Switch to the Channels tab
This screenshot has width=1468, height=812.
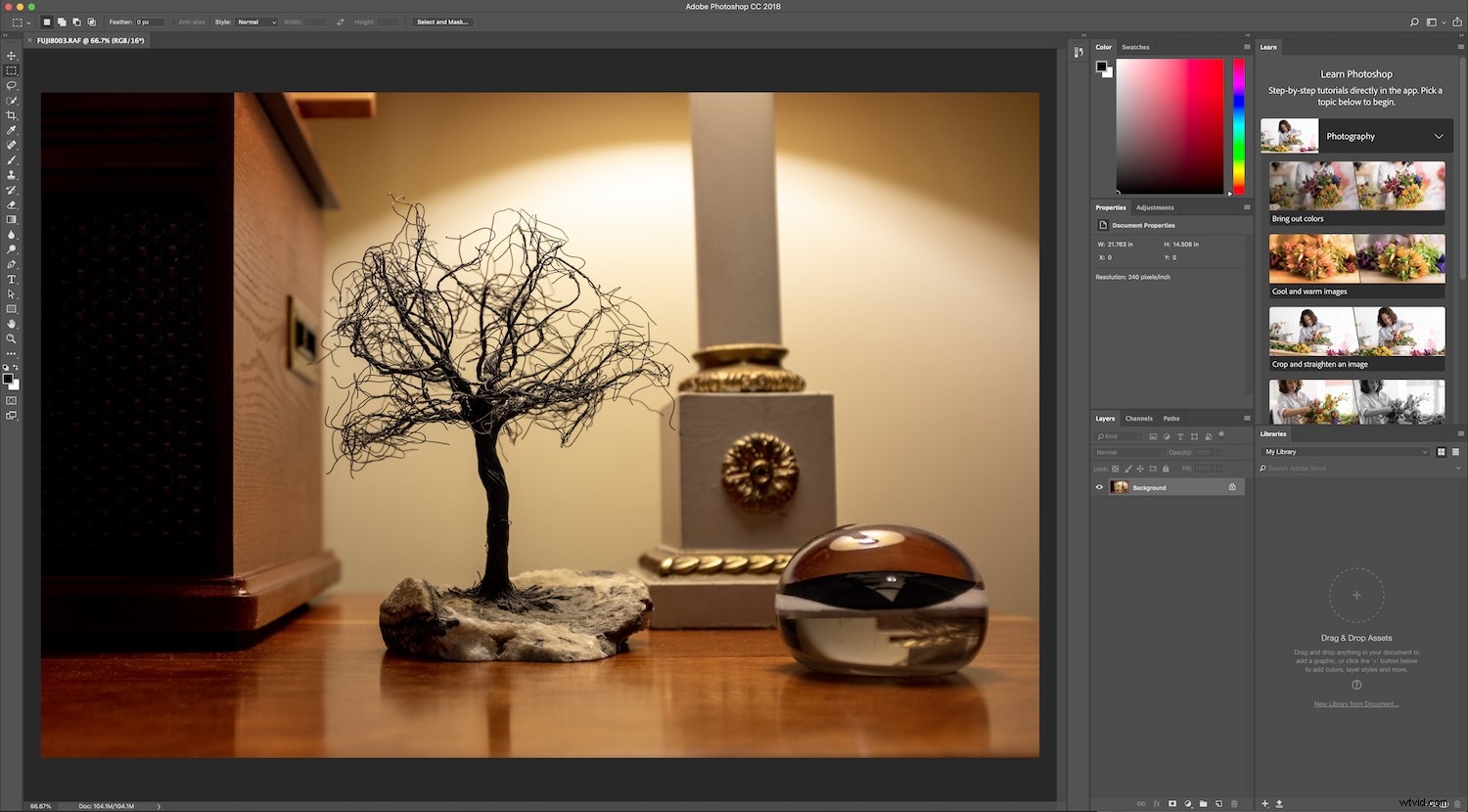[x=1139, y=419]
